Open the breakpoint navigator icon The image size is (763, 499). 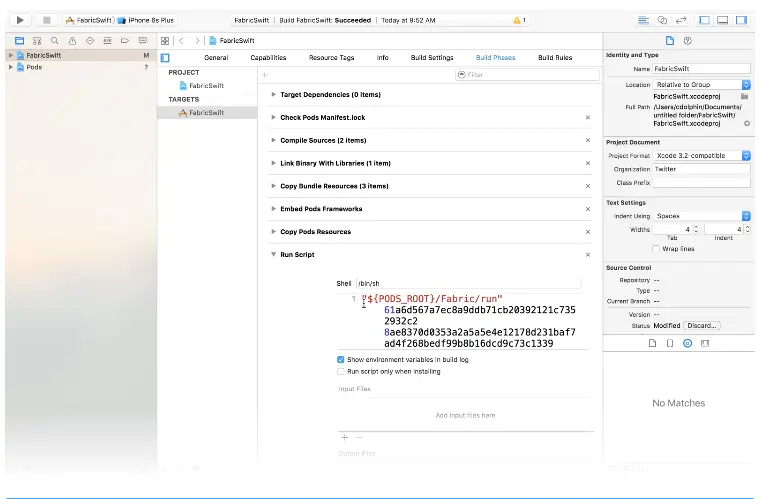[x=125, y=41]
